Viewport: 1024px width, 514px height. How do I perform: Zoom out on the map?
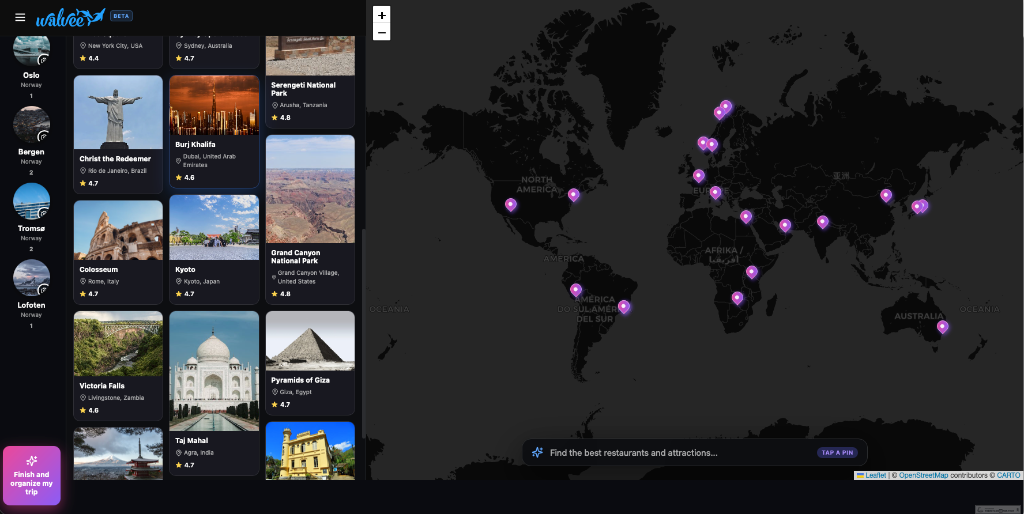[381, 32]
